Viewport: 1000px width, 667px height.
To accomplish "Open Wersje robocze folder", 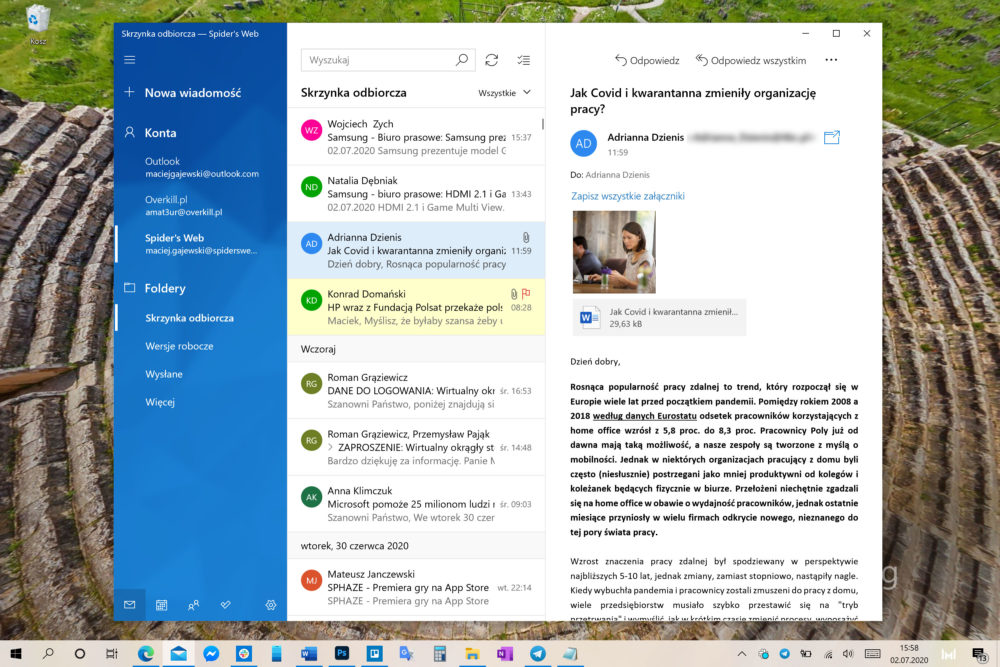I will coord(179,346).
